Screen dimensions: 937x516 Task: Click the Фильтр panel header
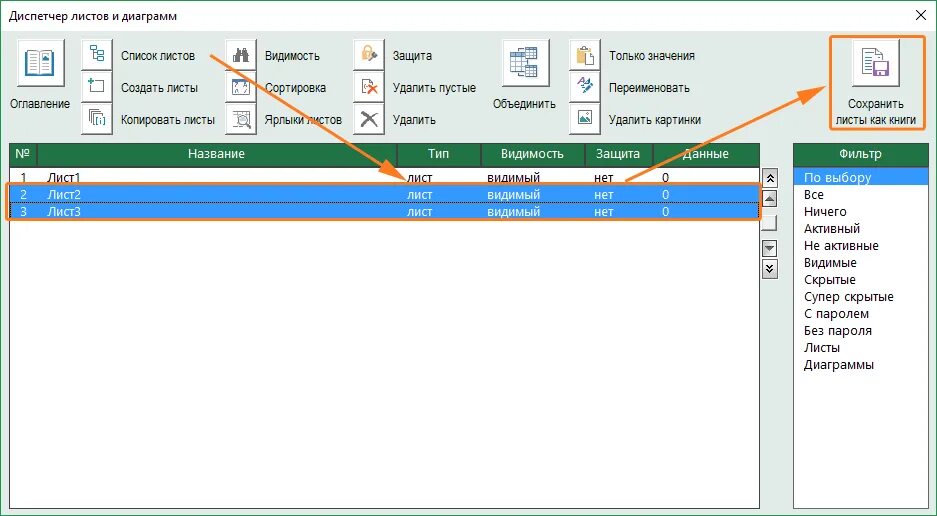861,154
